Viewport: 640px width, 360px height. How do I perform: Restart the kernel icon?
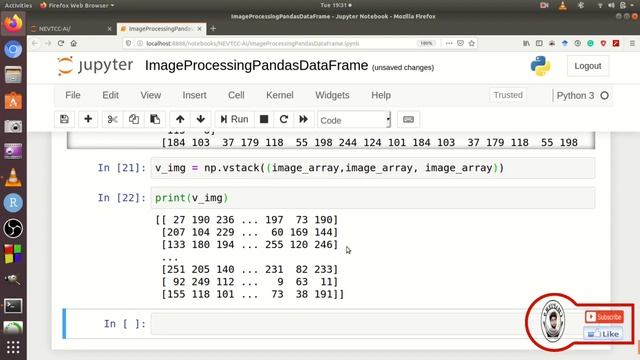[x=284, y=119]
